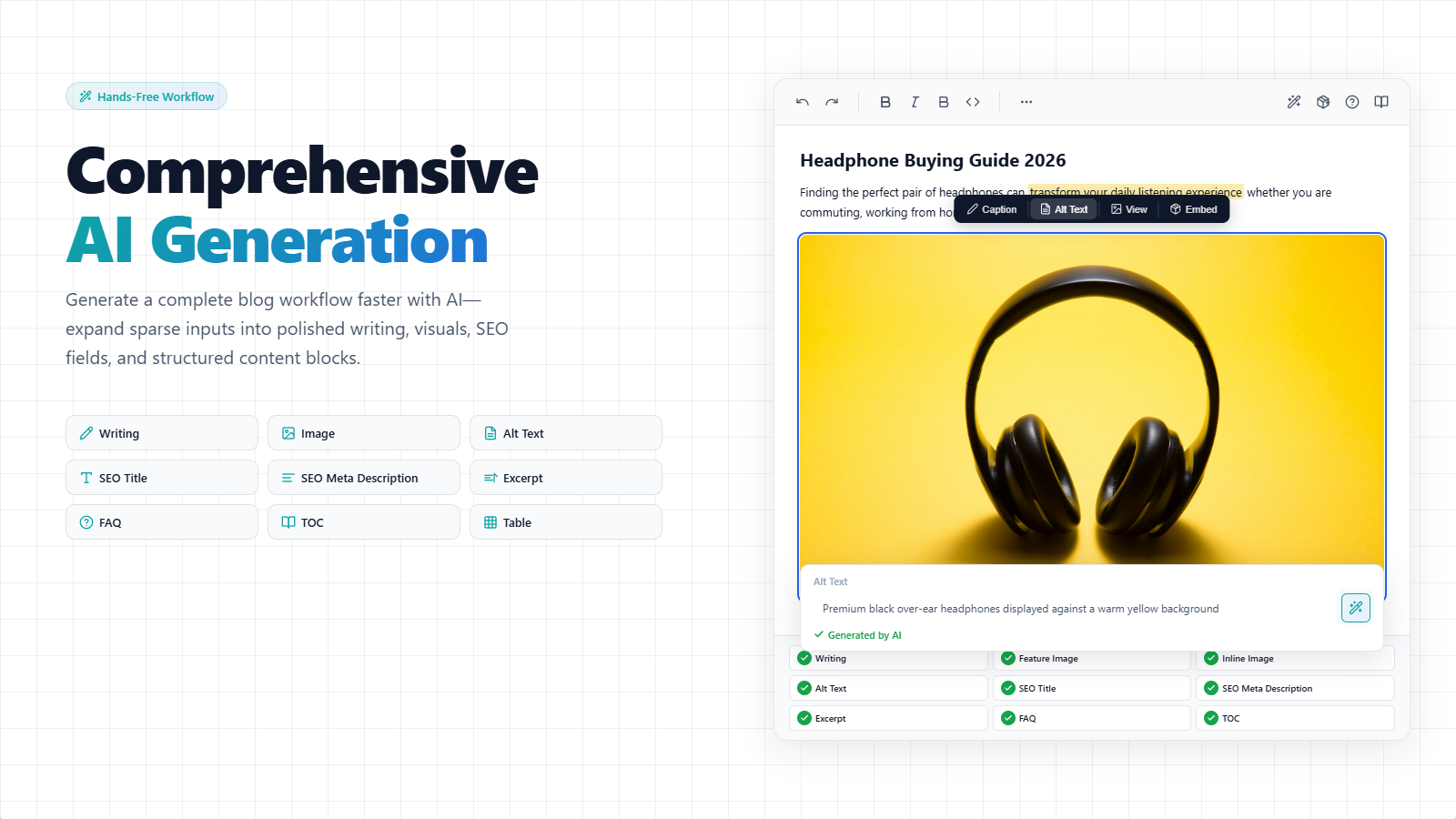Screen dimensions: 1456x819
Task: Click the SEO Title feature button
Action: [162, 478]
